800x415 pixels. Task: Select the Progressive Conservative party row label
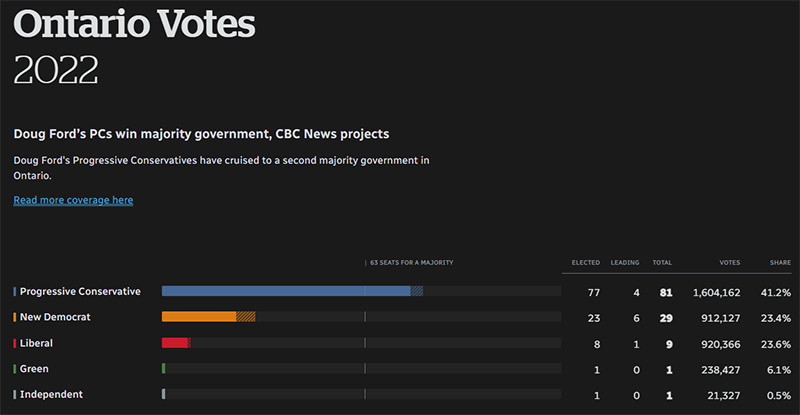coord(80,291)
